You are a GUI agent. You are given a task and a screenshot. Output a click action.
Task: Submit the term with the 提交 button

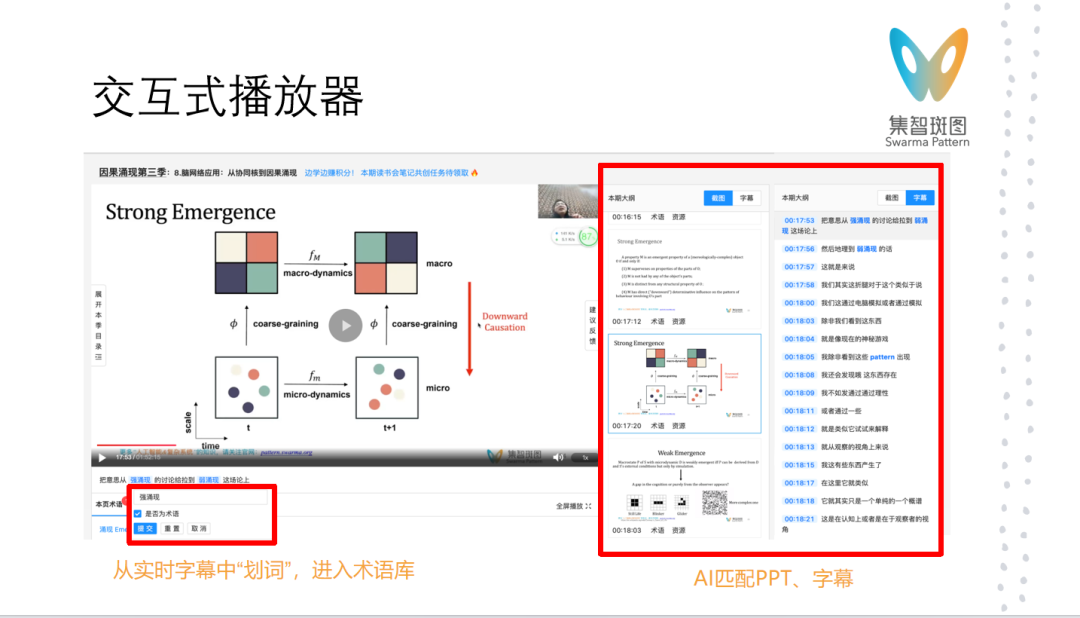coord(144,529)
